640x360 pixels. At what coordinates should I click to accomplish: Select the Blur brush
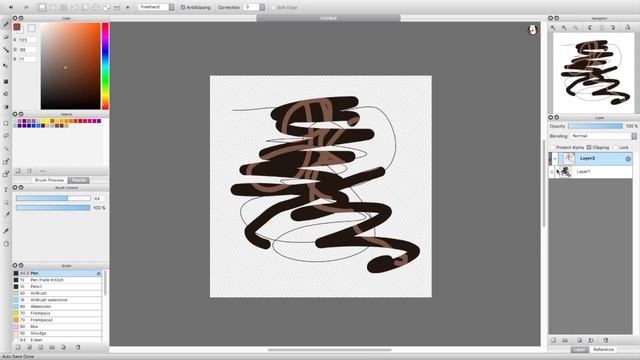click(x=57, y=327)
